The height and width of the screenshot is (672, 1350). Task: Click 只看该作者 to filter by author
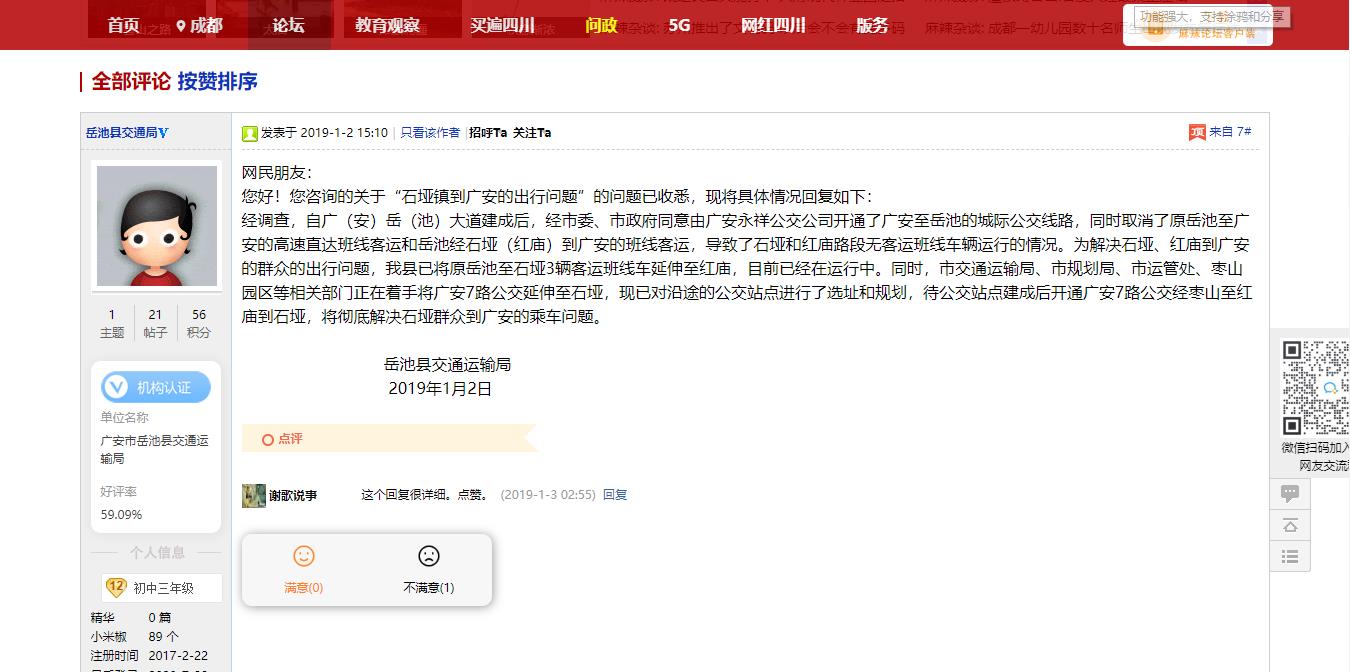tap(430, 133)
